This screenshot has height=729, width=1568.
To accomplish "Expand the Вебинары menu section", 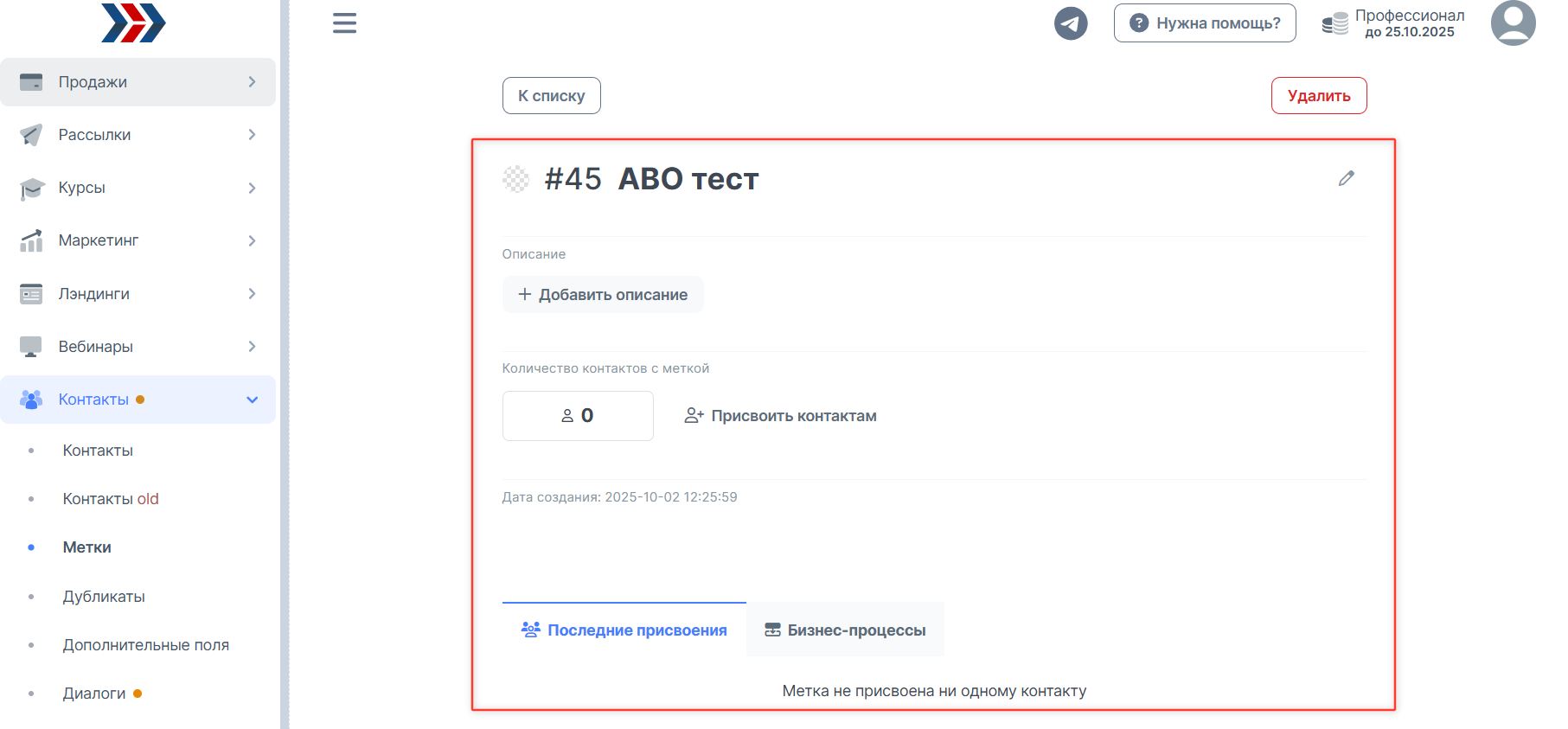I will [138, 347].
